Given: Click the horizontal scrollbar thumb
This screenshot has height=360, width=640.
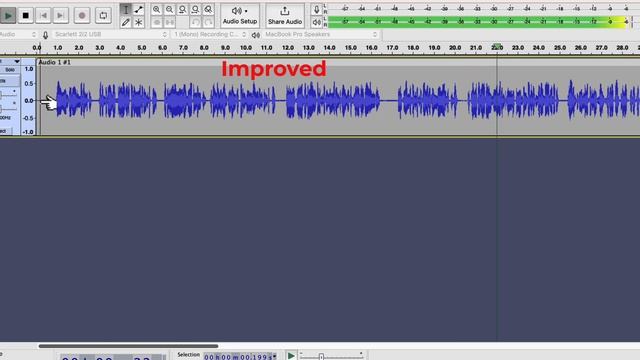Looking at the screenshot, I should point(128,346).
